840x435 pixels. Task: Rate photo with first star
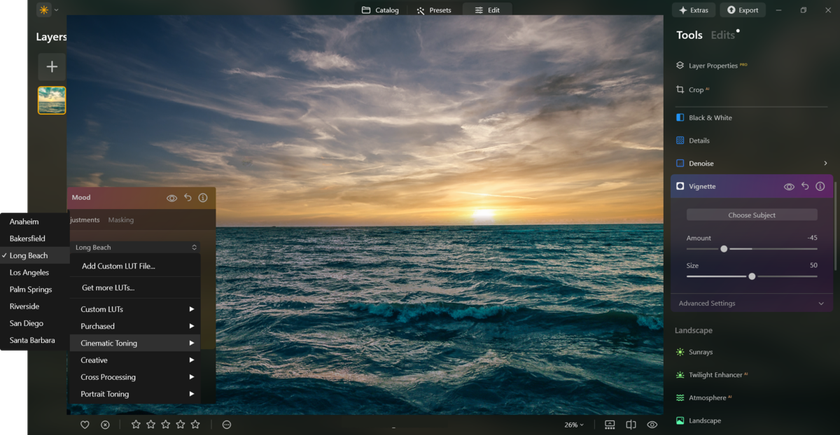pyautogui.click(x=136, y=424)
